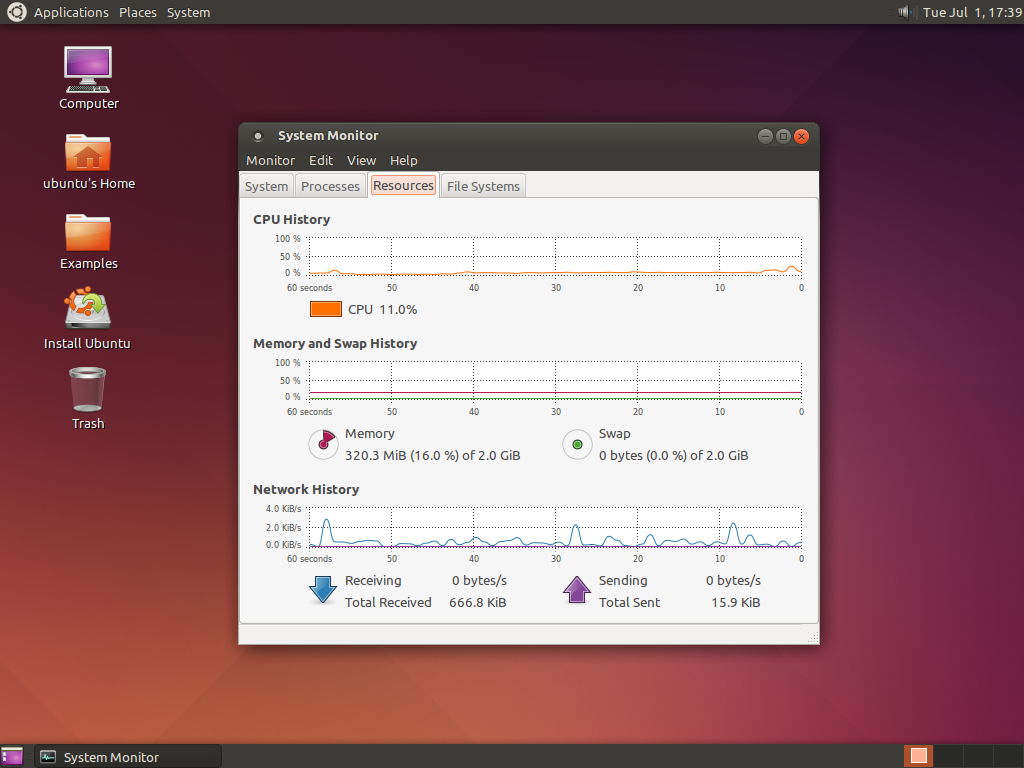Close the System Monitor window

[x=801, y=136]
